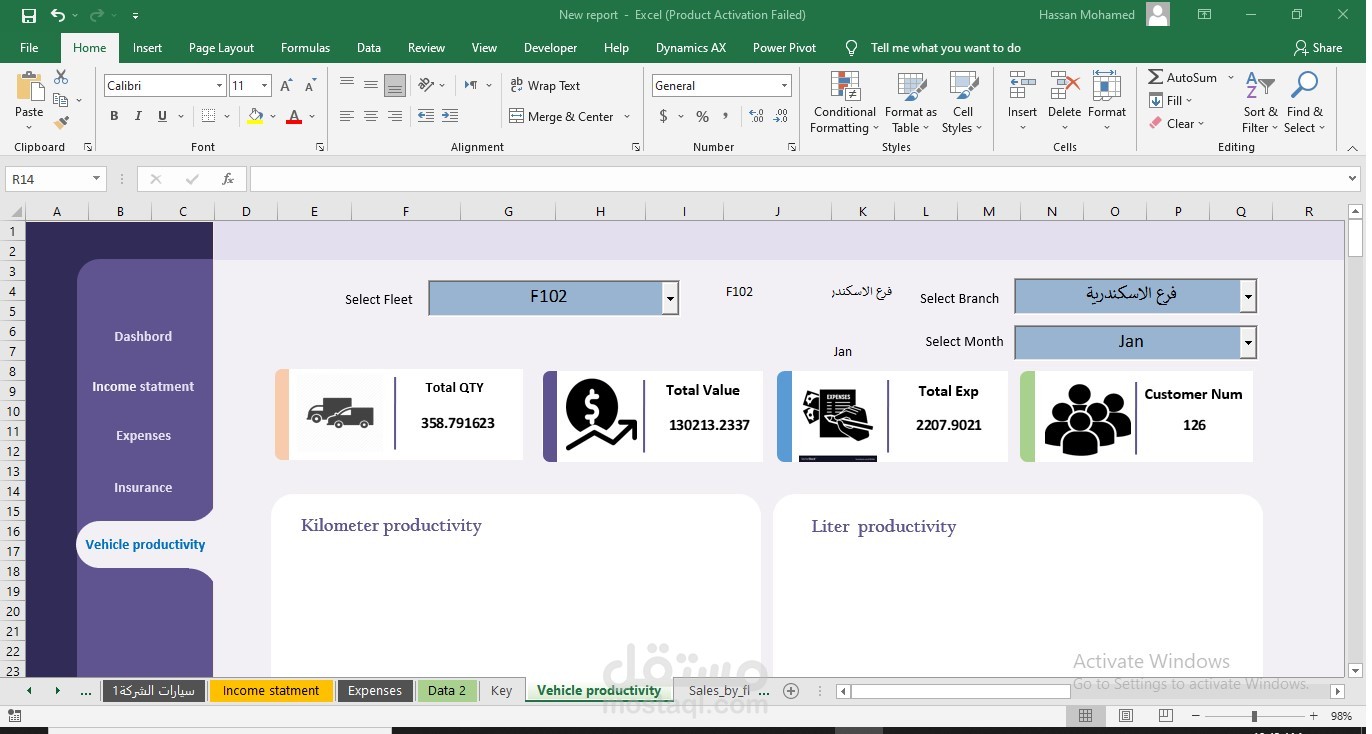Click the Dashbord sidebar button
Screen dimensions: 1372x734
pos(143,336)
